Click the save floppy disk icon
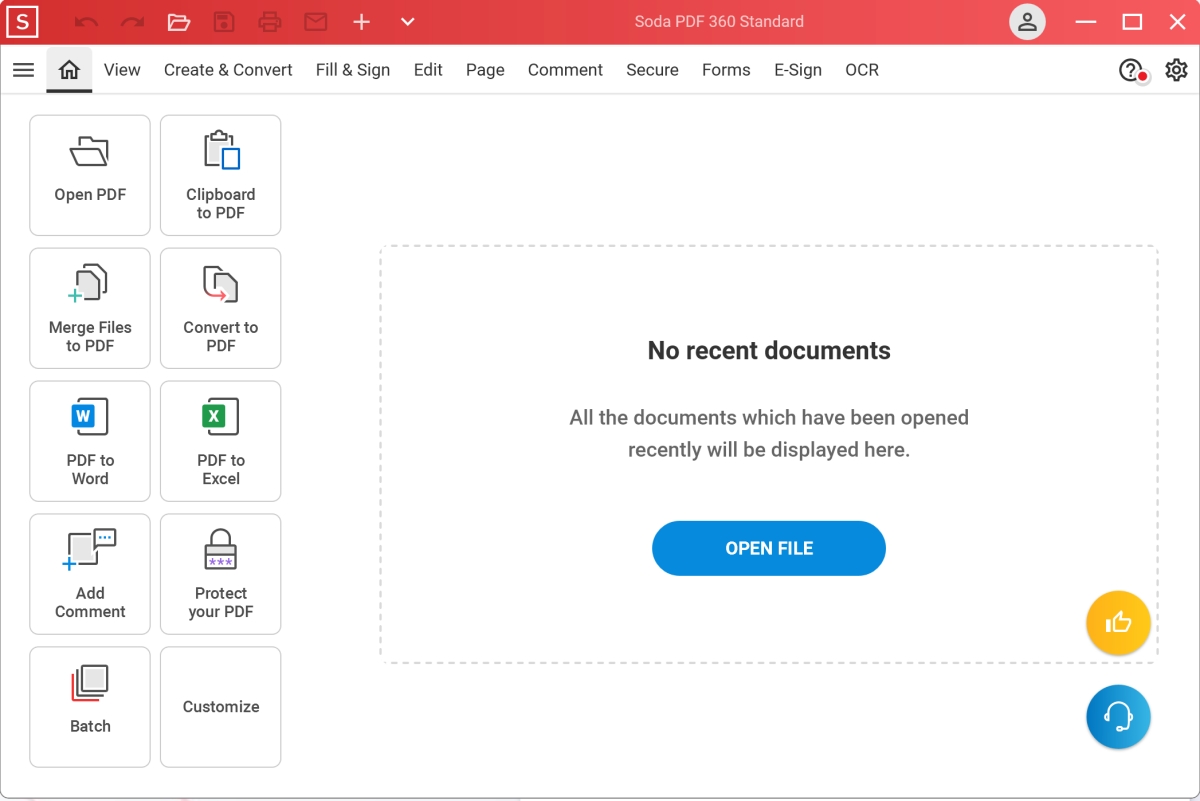 pyautogui.click(x=224, y=22)
